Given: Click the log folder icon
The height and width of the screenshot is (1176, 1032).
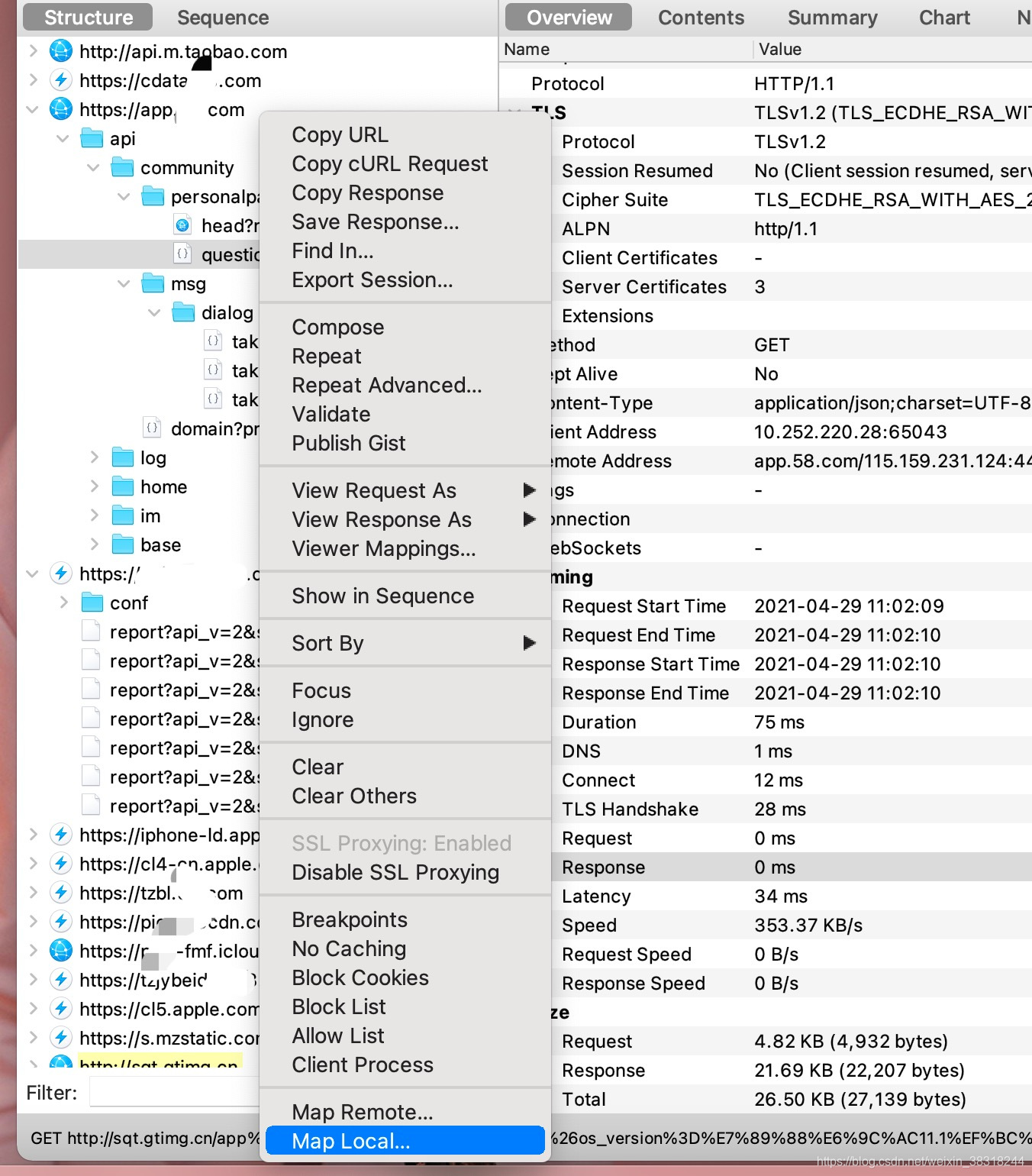Looking at the screenshot, I should click(x=122, y=457).
